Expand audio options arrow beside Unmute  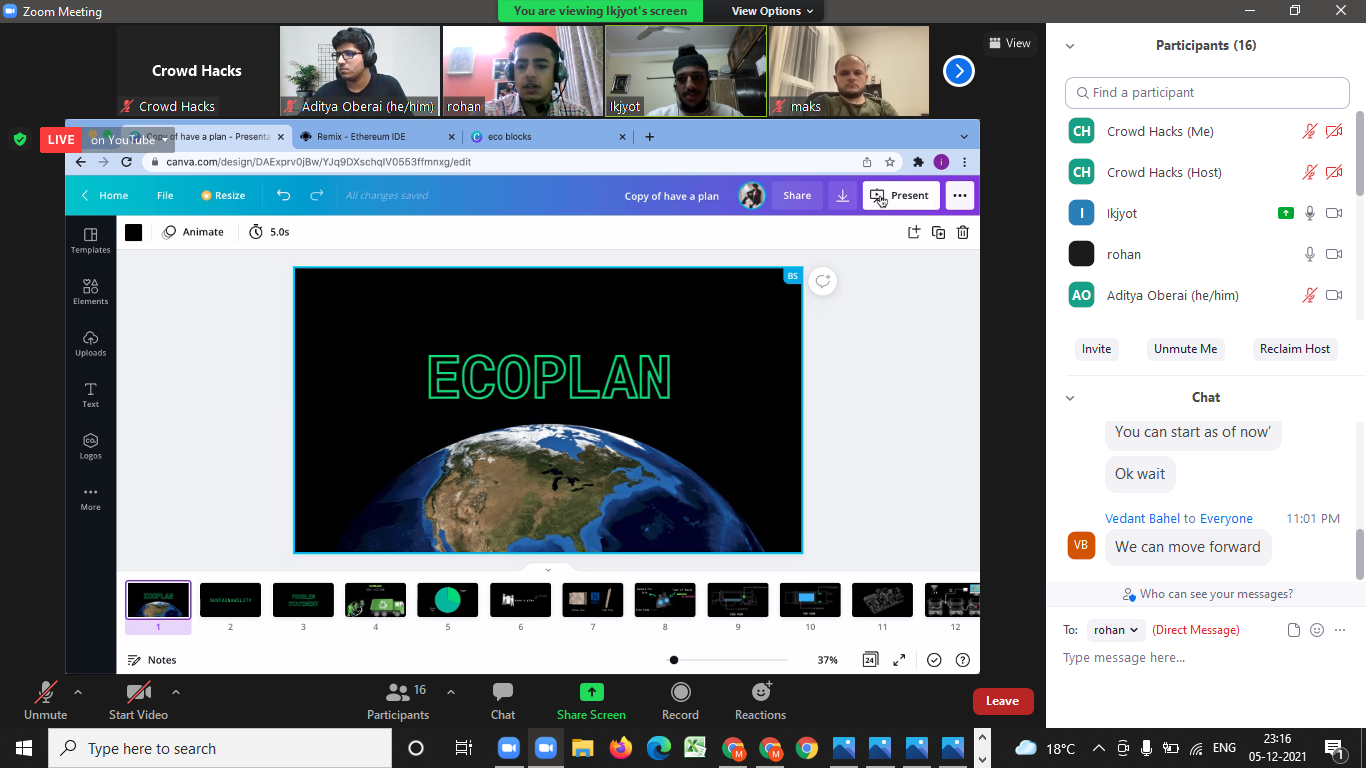[x=78, y=691]
